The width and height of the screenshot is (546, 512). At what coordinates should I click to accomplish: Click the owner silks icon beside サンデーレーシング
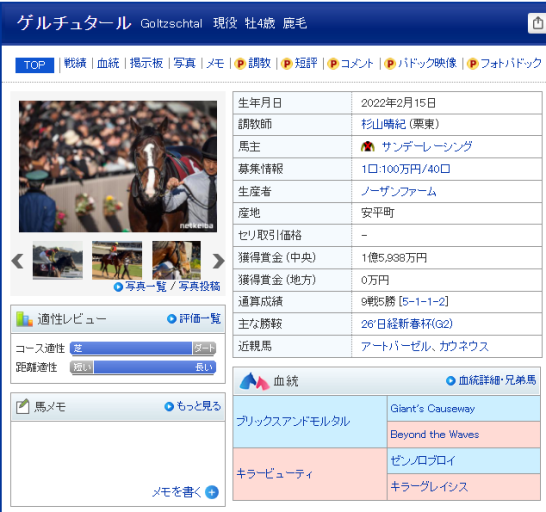[368, 147]
